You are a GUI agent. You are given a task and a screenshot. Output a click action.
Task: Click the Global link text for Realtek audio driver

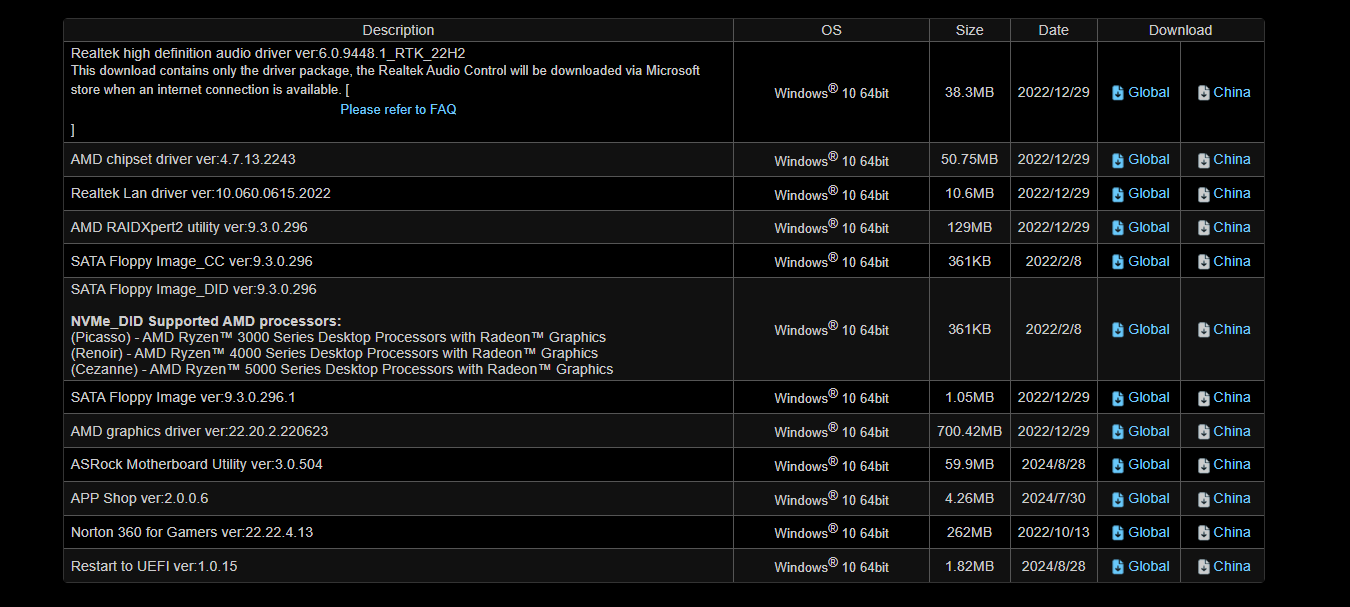click(1149, 92)
